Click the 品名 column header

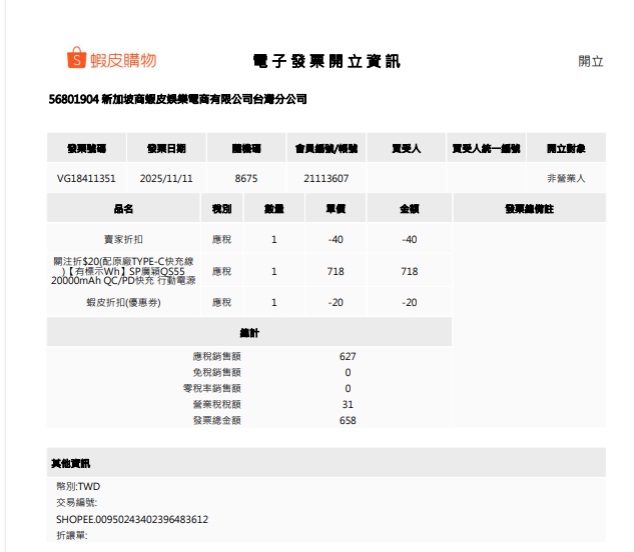click(x=123, y=209)
